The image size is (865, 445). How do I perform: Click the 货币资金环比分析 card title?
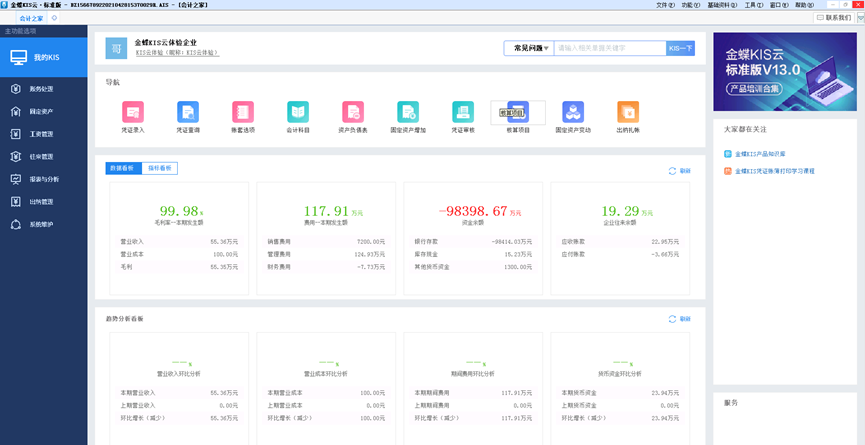(620, 373)
